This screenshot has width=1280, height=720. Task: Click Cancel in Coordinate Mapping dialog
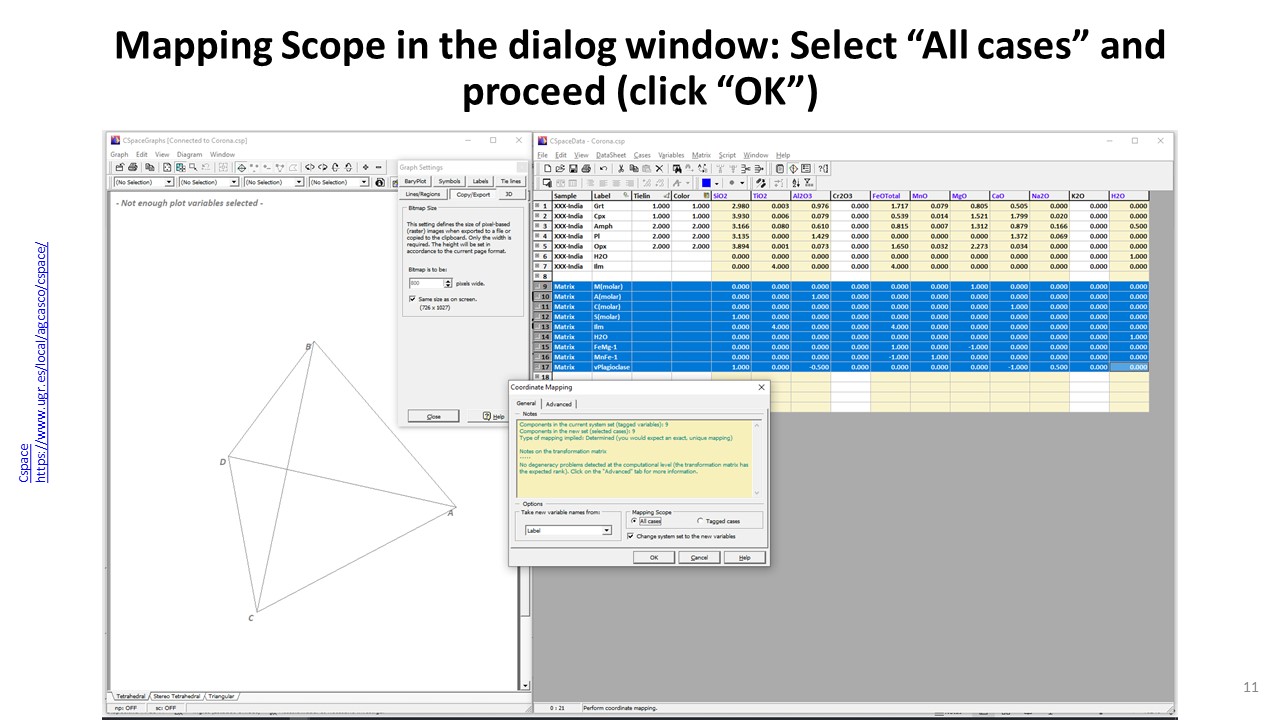pos(699,557)
